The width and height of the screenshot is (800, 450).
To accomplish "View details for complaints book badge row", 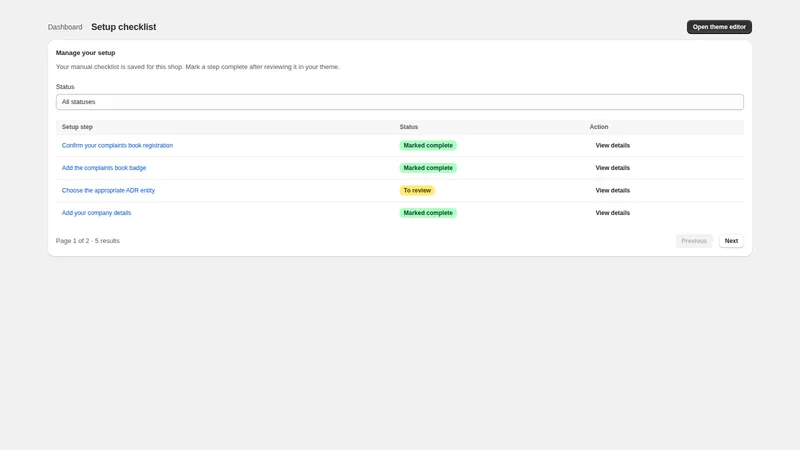I will click(612, 168).
